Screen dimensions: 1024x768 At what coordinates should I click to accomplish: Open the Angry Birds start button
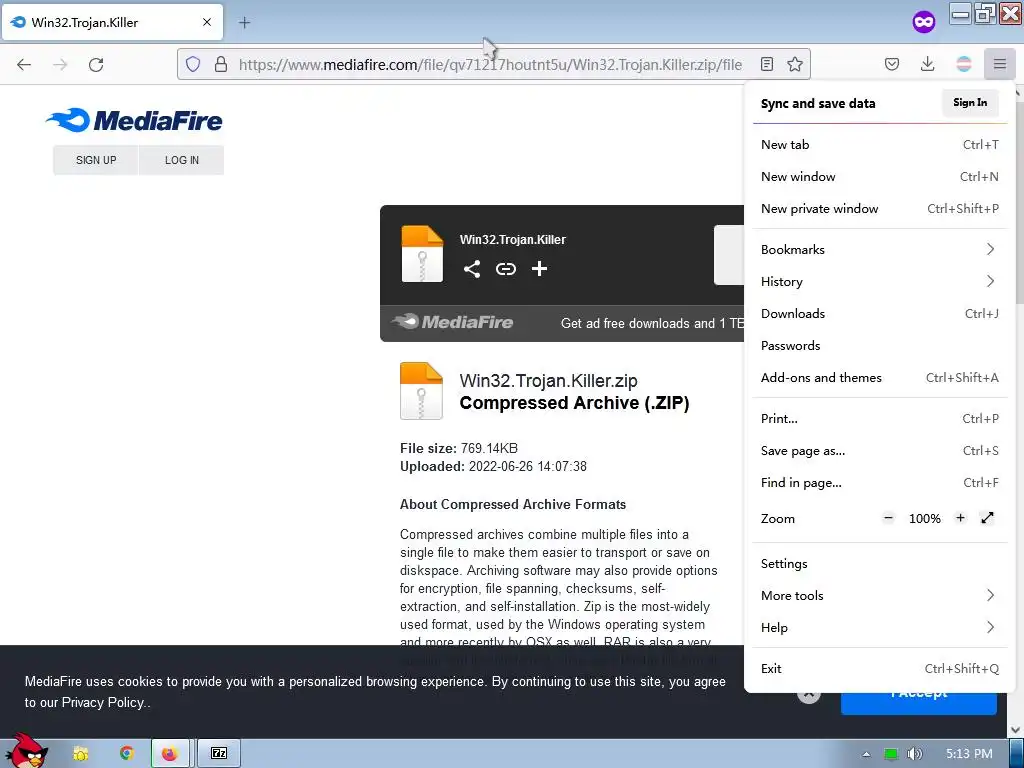coord(27,751)
